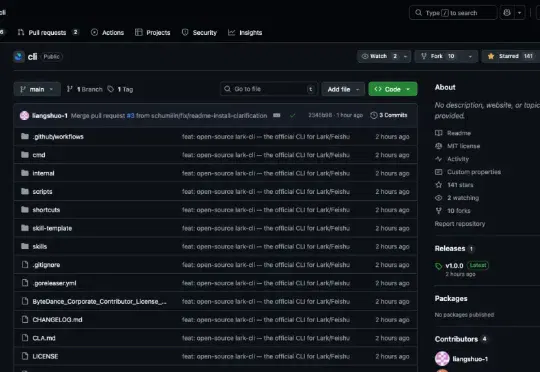Open the Security tab
This screenshot has width=540, height=372.
tap(199, 32)
